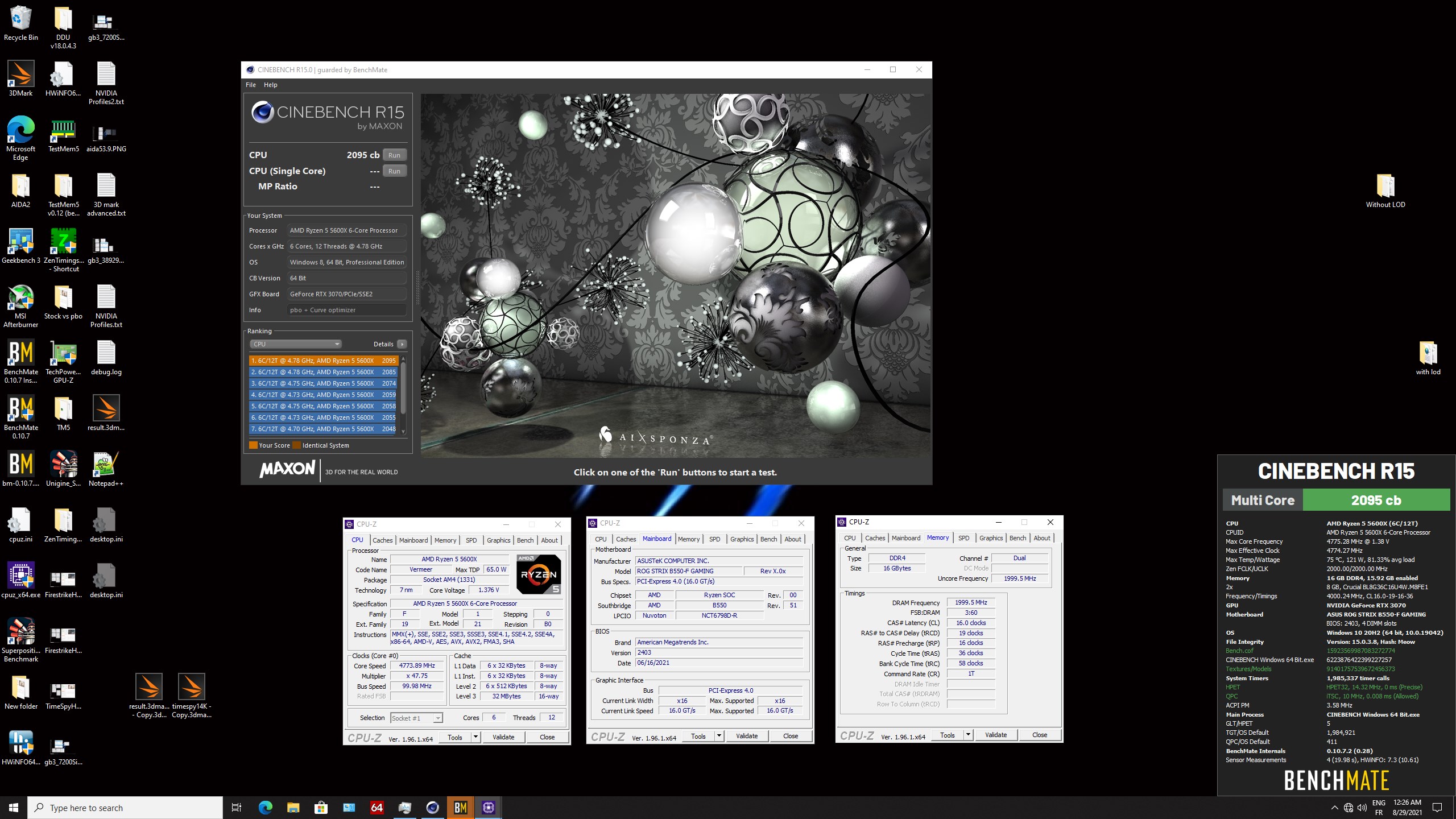
Task: Click the Windows Start button
Action: 14,808
